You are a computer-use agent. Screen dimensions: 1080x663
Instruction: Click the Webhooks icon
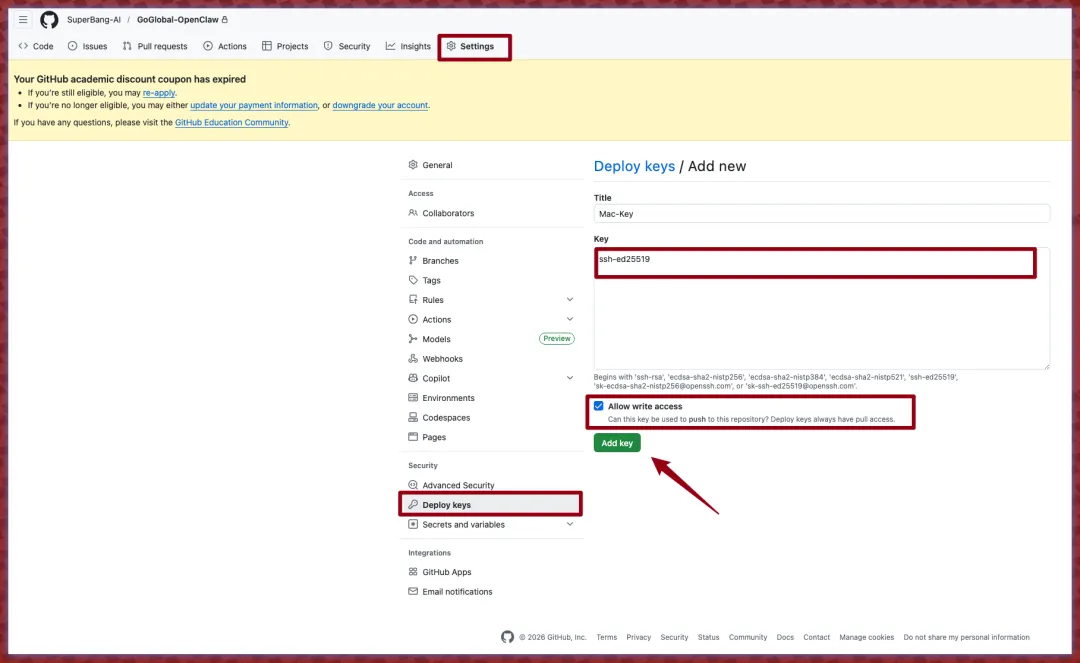click(413, 359)
